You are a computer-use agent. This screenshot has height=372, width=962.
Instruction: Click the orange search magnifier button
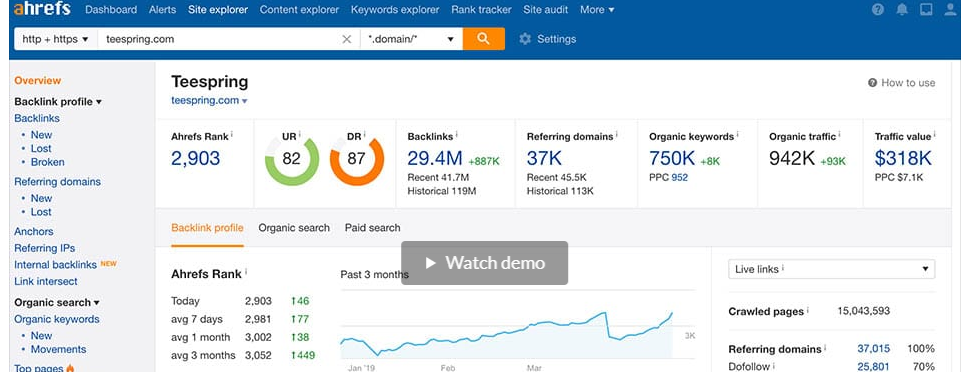click(483, 39)
